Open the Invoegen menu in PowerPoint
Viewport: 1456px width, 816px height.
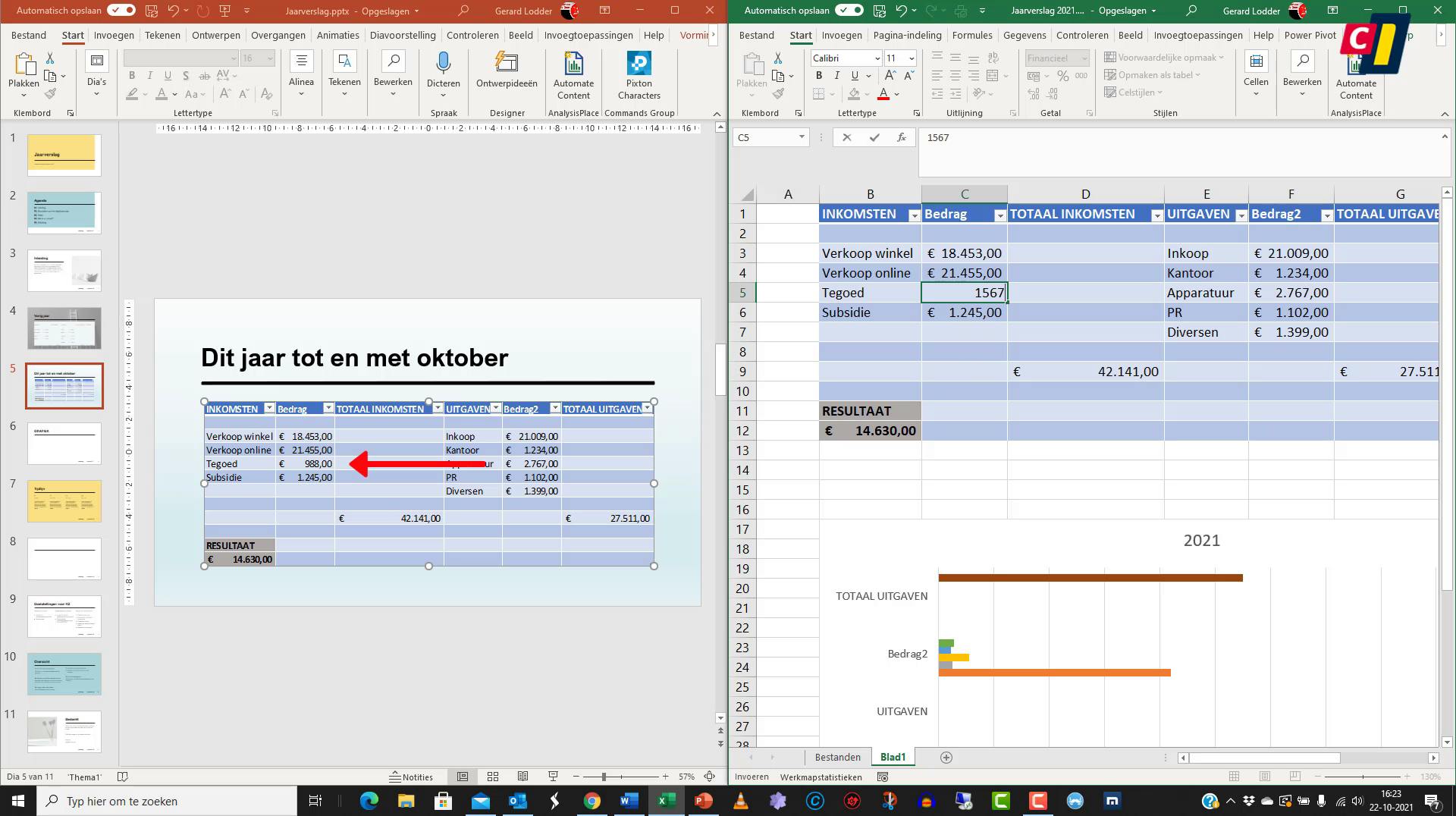click(114, 35)
